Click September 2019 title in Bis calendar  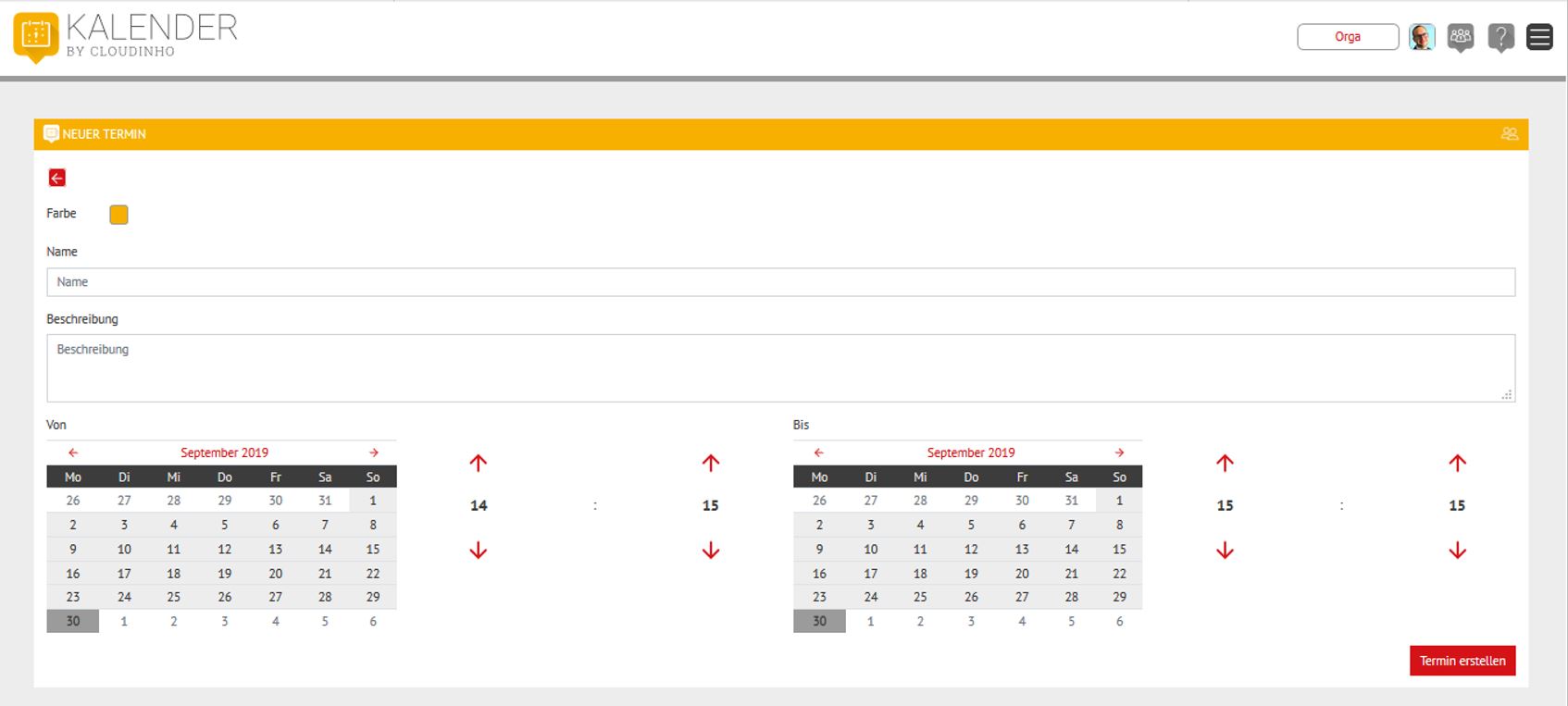pos(971,452)
